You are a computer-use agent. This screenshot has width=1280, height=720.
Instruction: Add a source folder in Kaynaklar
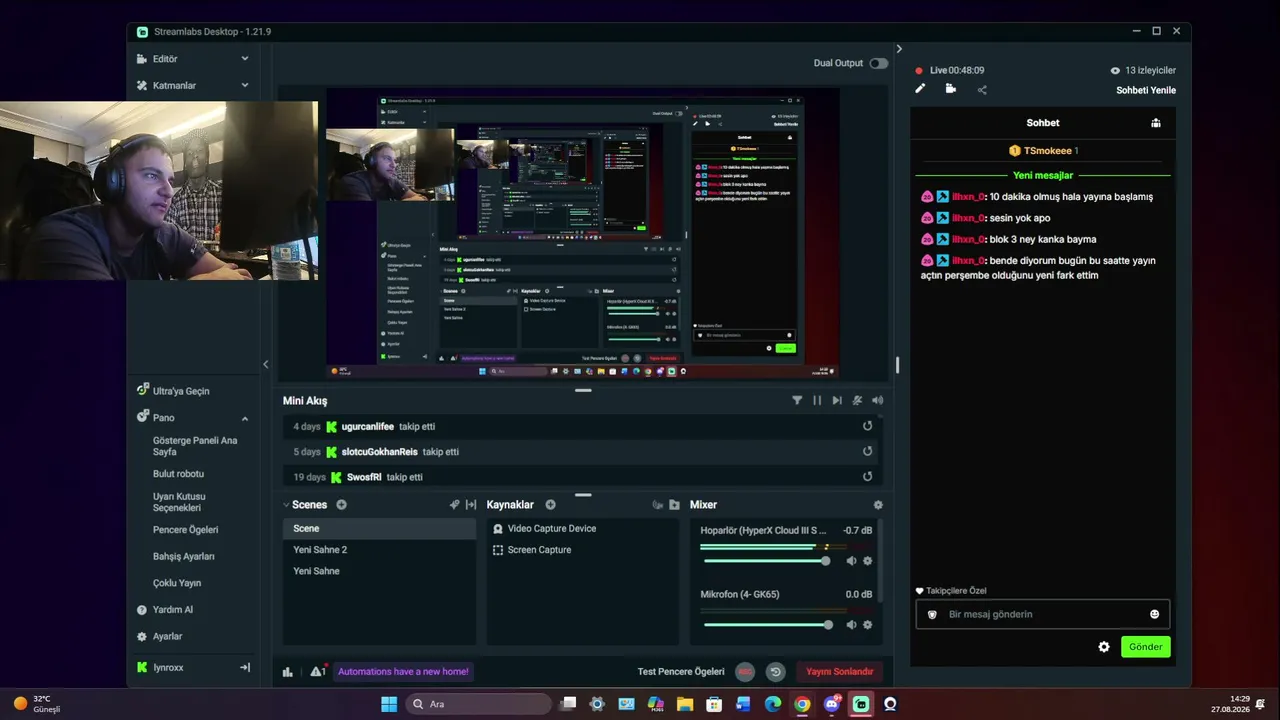pos(674,505)
